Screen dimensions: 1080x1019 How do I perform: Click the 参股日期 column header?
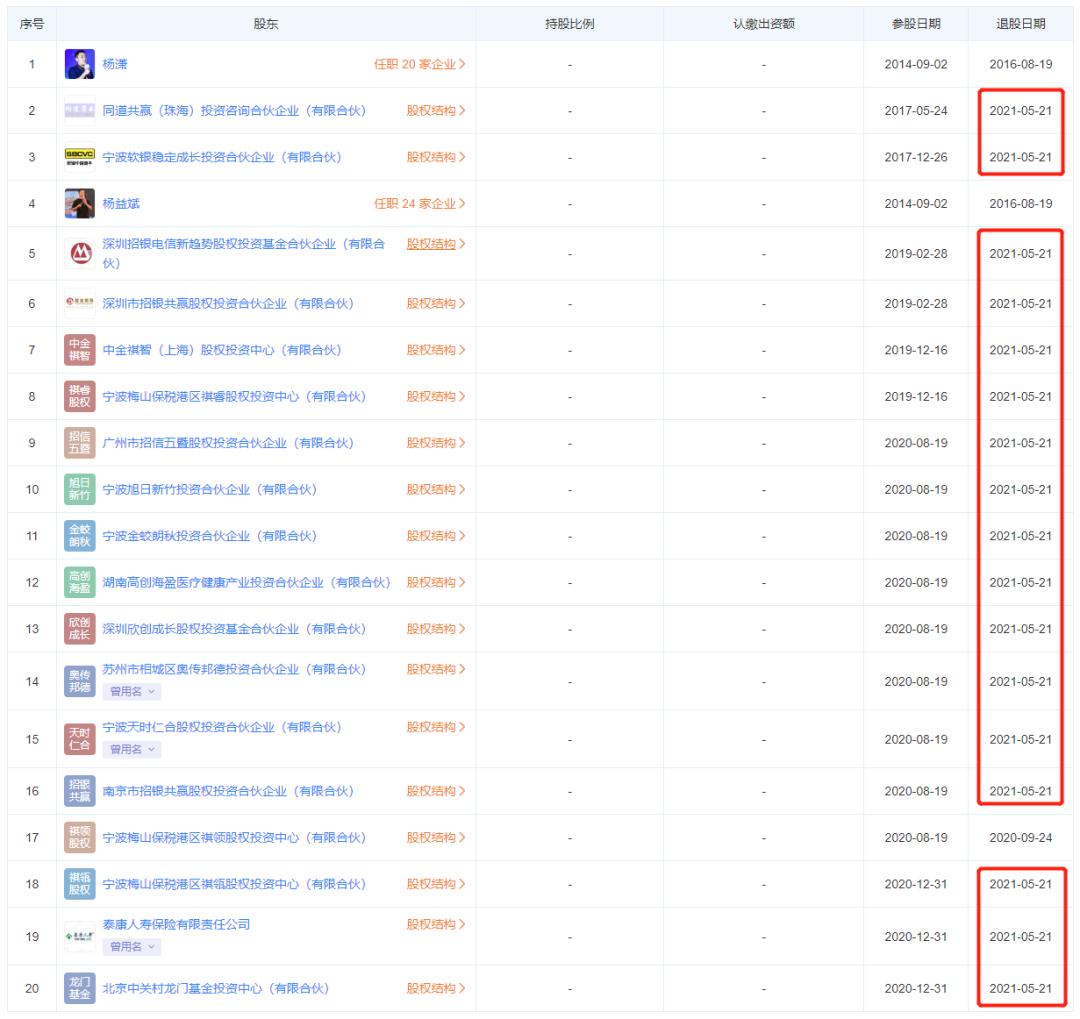coord(915,24)
